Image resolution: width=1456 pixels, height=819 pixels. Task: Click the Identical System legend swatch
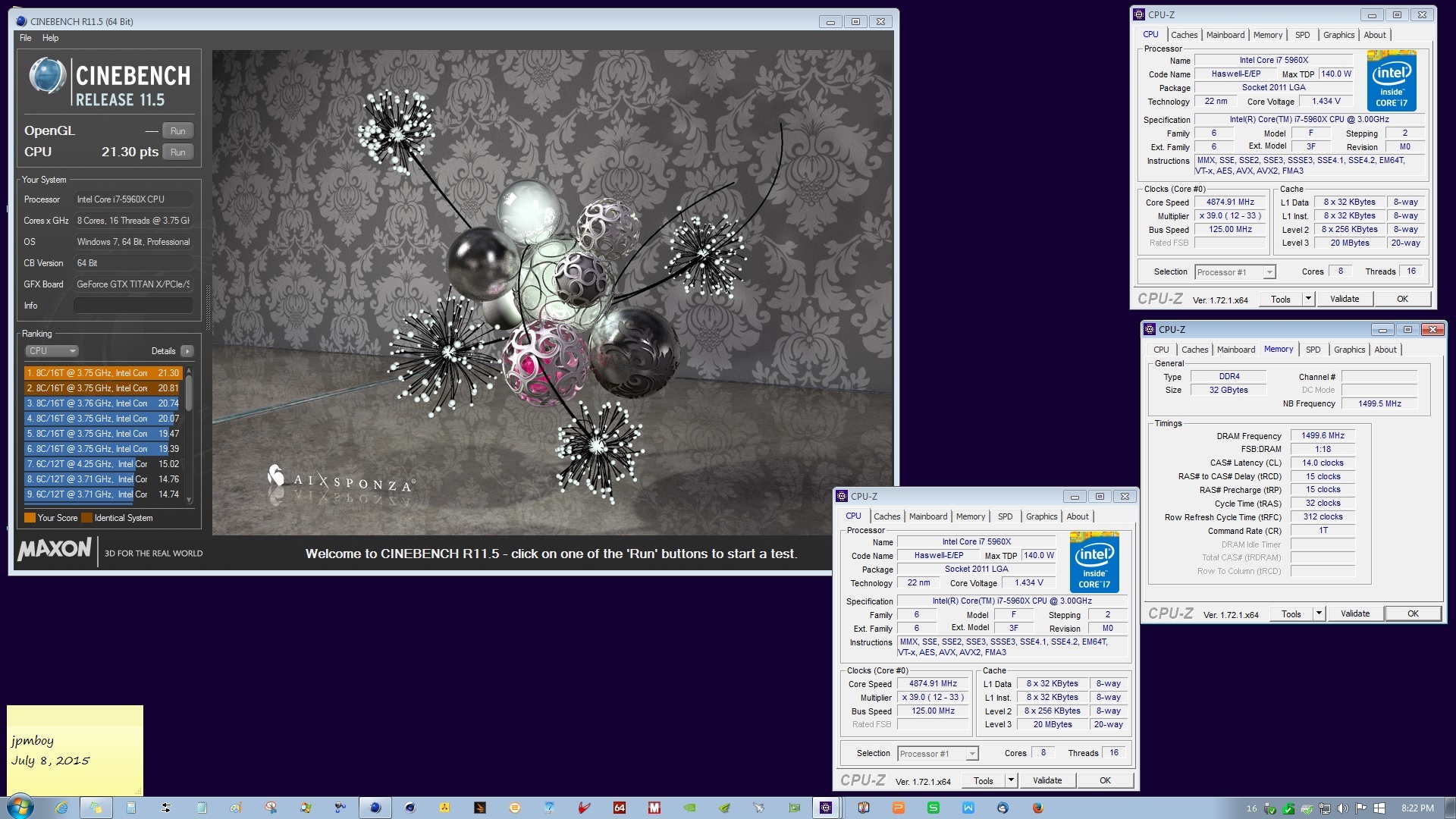[86, 518]
